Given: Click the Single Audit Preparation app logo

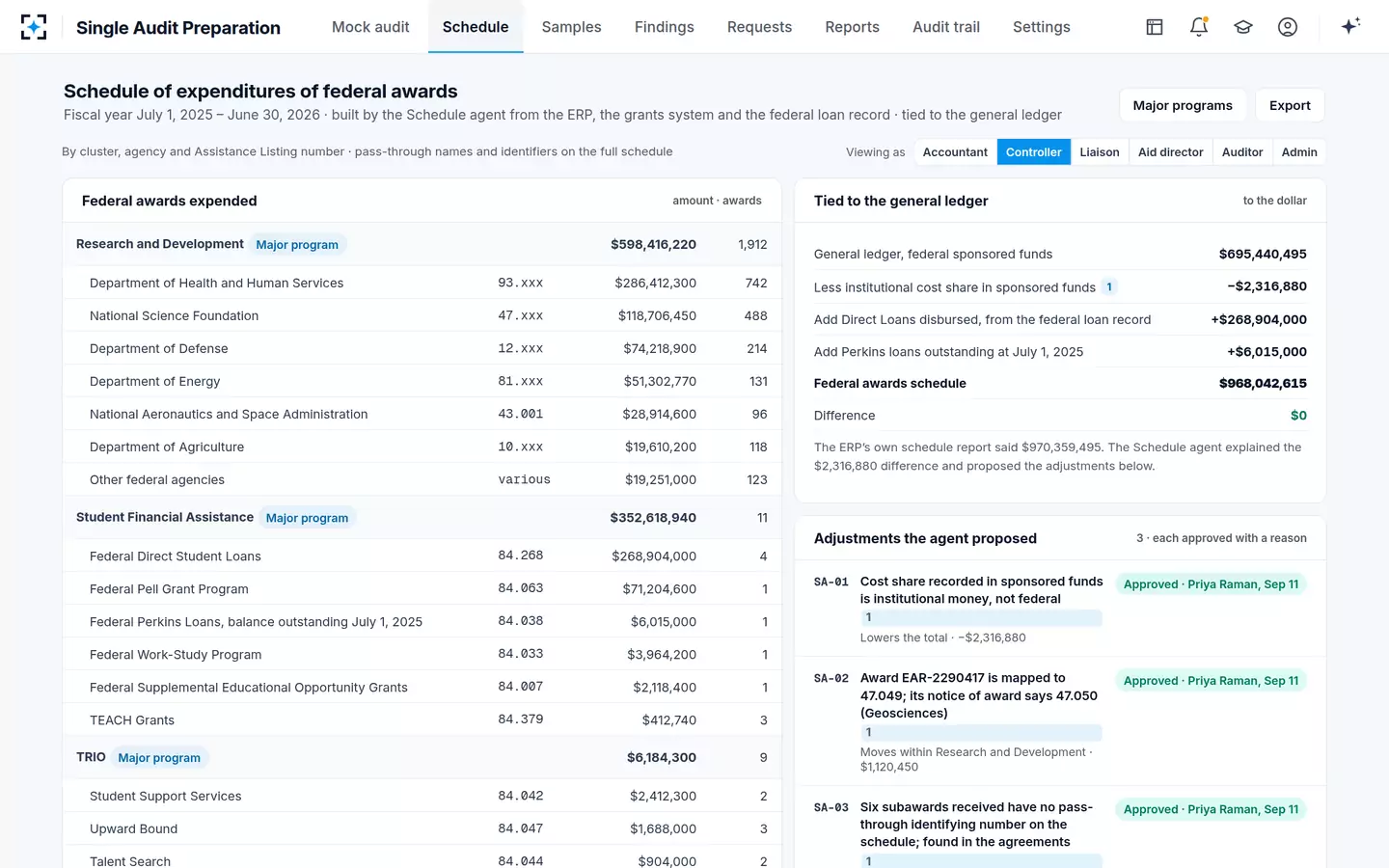Looking at the screenshot, I should coord(34,27).
